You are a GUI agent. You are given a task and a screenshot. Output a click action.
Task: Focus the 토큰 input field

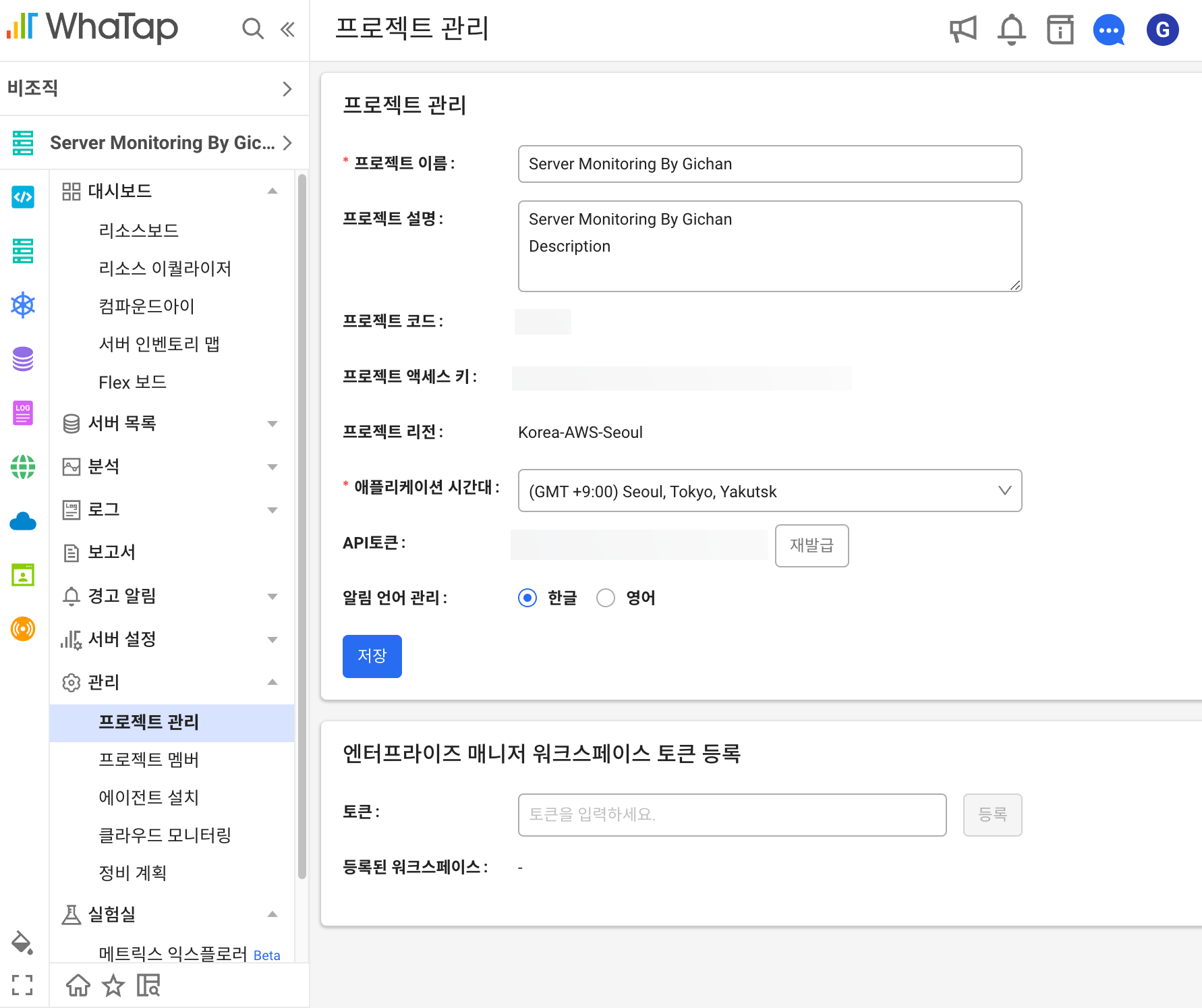pyautogui.click(x=732, y=814)
